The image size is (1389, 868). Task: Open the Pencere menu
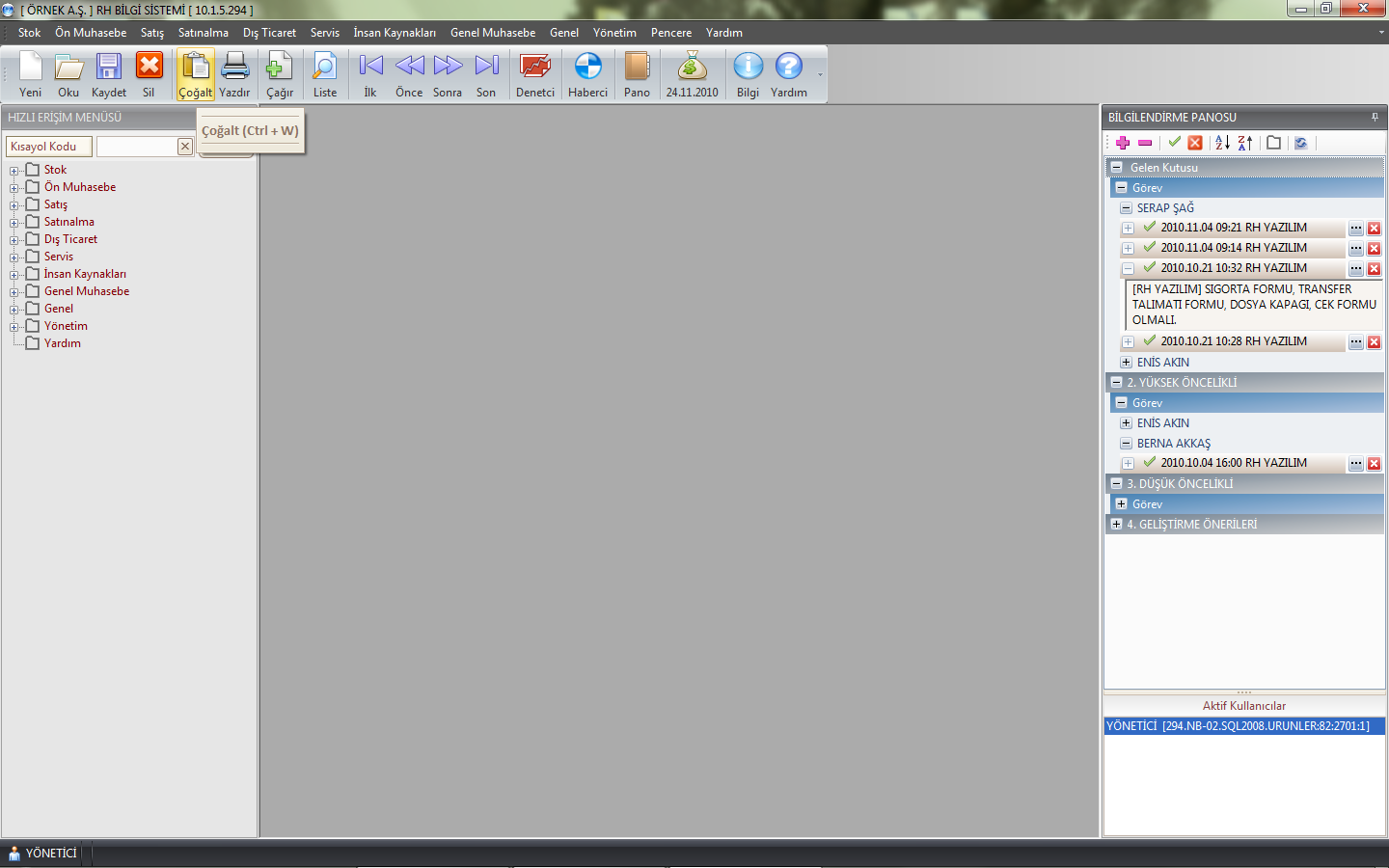click(x=670, y=33)
